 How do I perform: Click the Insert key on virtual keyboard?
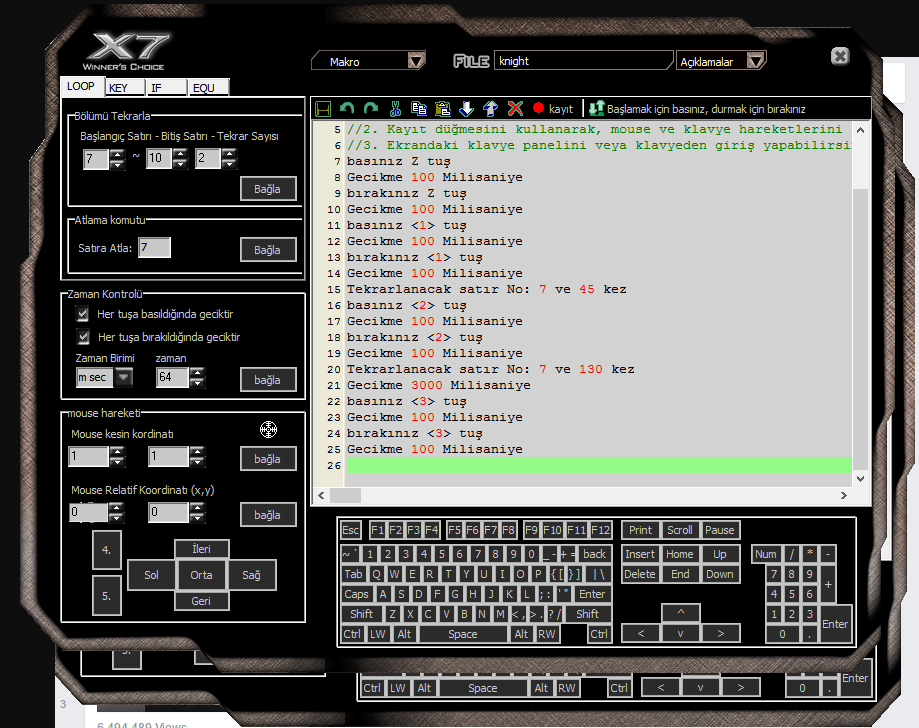coord(640,554)
